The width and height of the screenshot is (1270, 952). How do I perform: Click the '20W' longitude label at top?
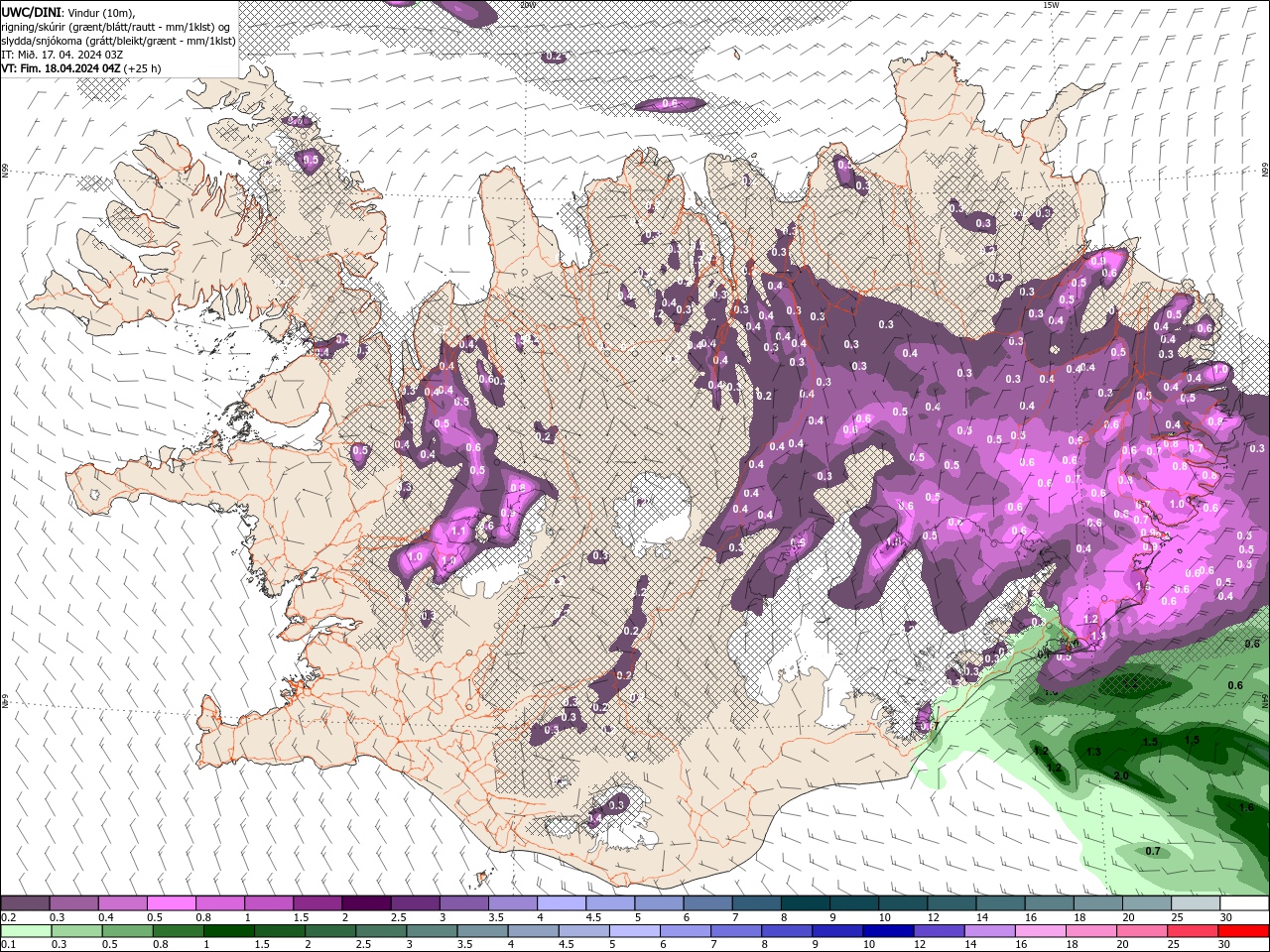pos(527,4)
